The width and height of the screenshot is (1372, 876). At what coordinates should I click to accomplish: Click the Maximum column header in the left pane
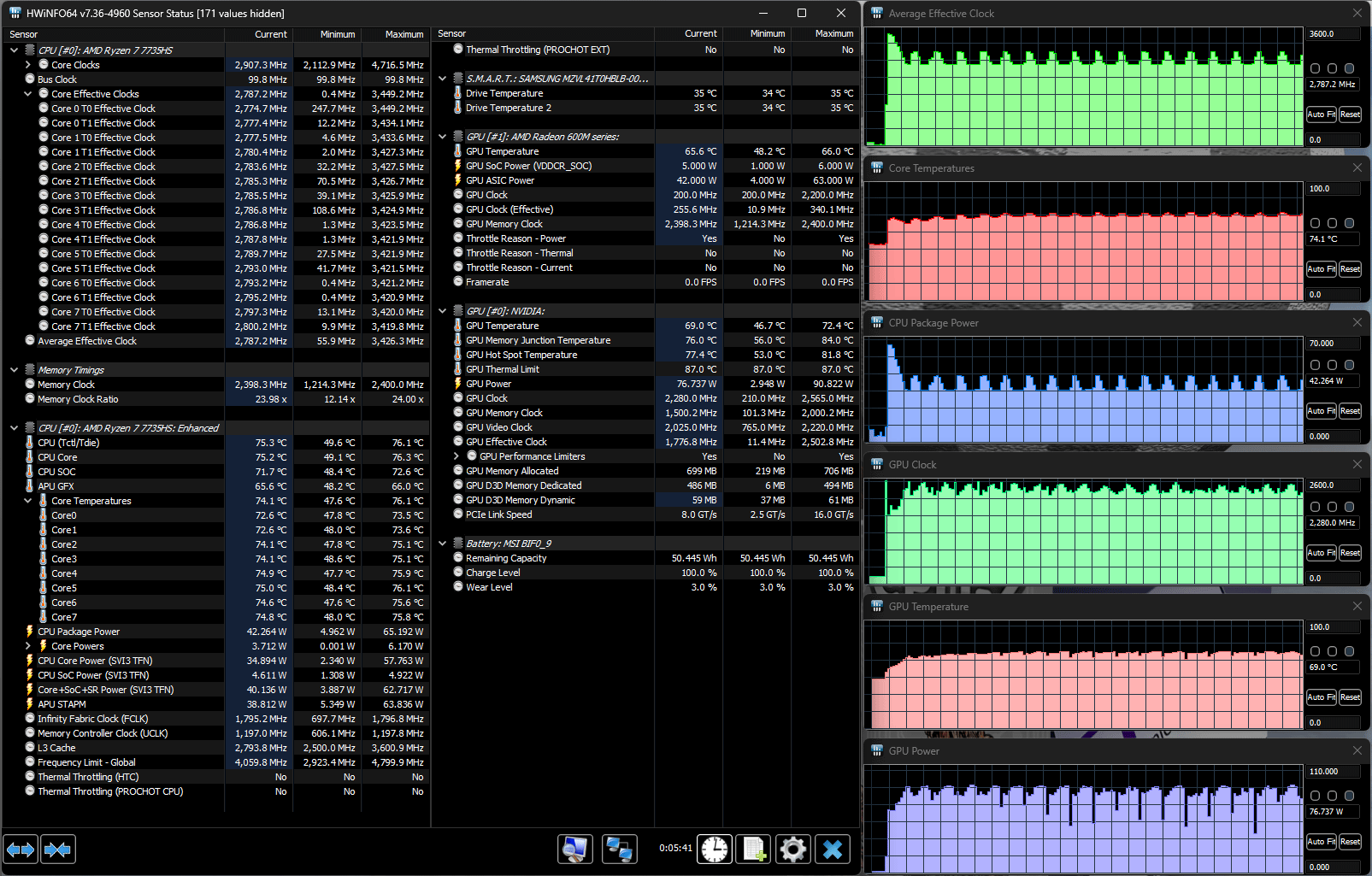tap(395, 34)
